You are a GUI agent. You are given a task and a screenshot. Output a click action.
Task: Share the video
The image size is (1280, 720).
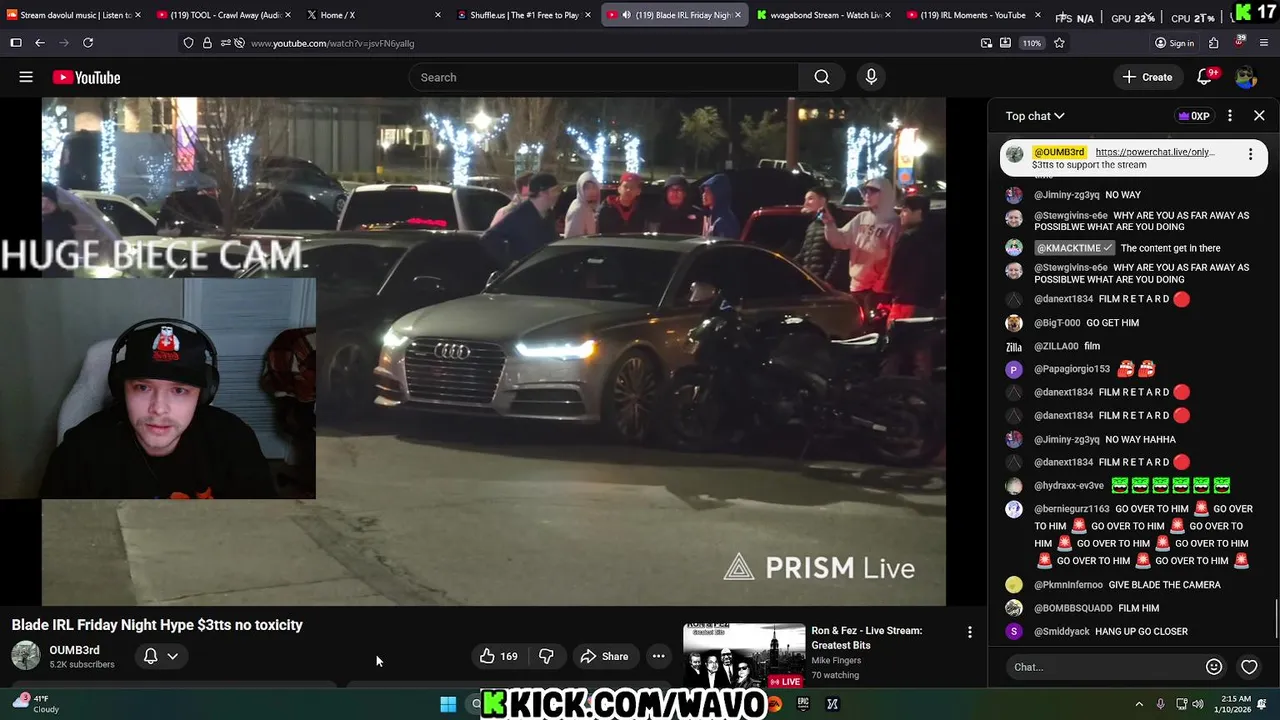pyautogui.click(x=604, y=656)
